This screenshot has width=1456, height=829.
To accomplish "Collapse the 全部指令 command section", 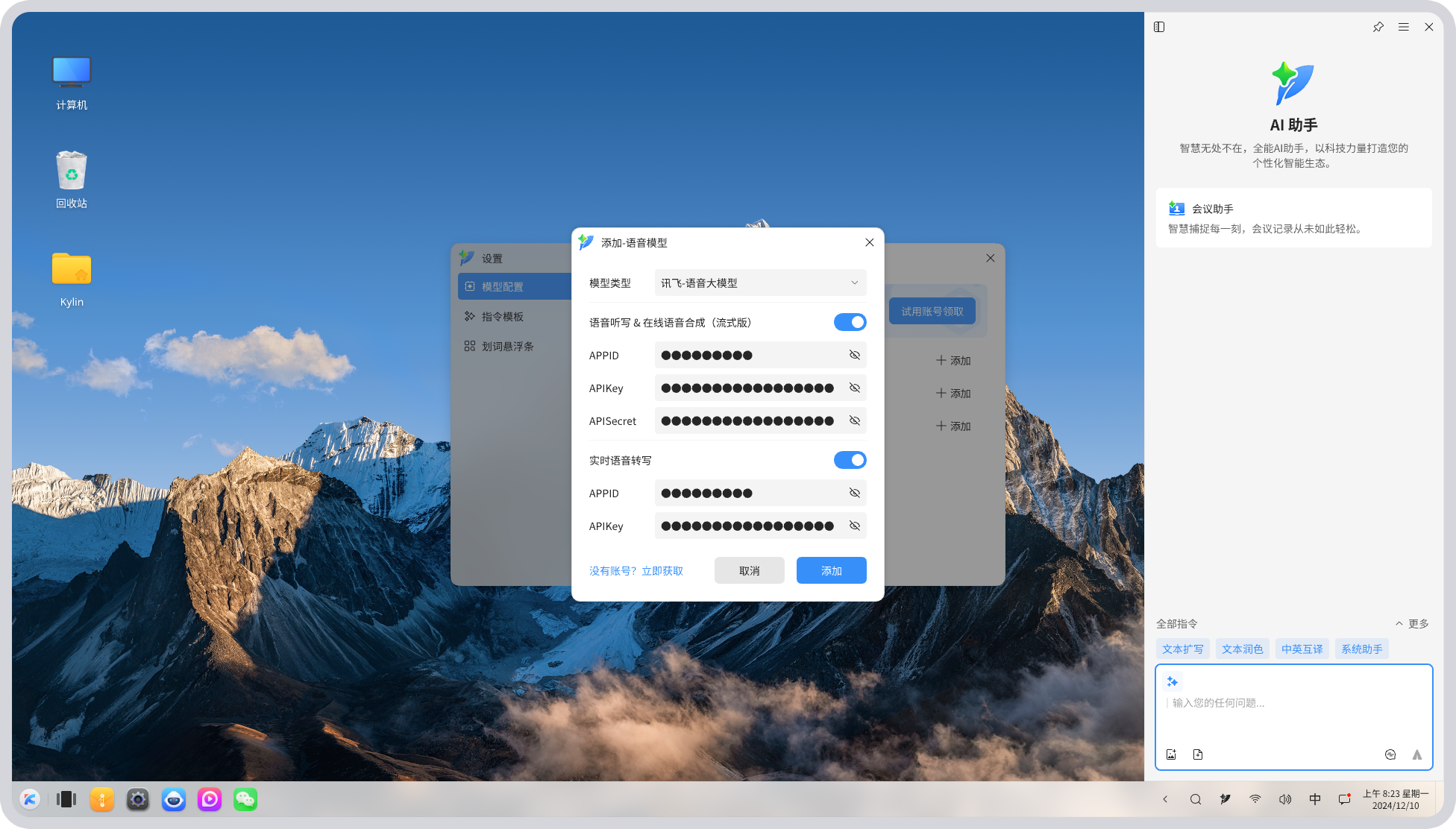I will click(1399, 623).
